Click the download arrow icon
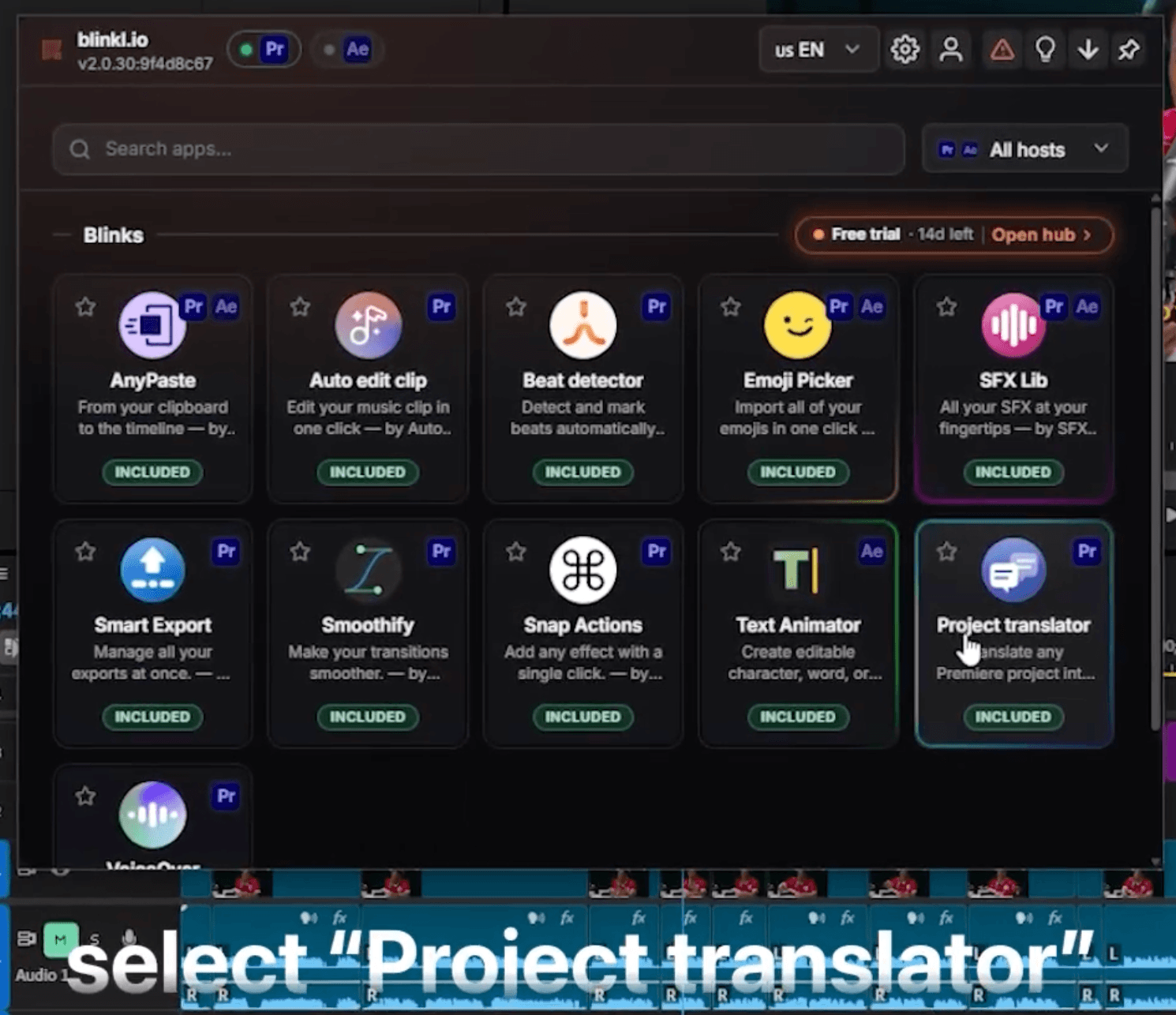The height and width of the screenshot is (1015, 1176). pyautogui.click(x=1088, y=50)
